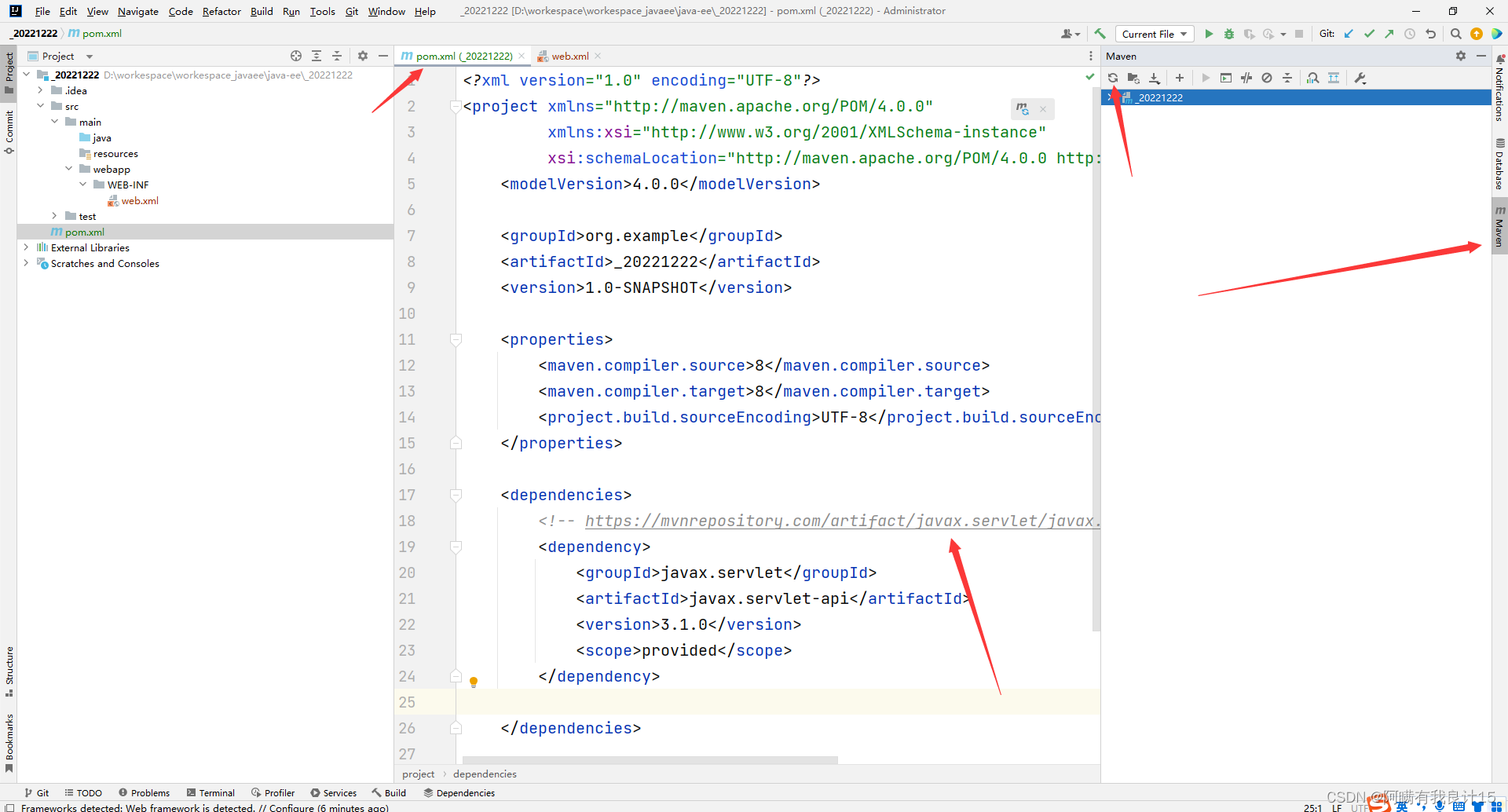Image resolution: width=1508 pixels, height=812 pixels.
Task: Toggle skip tests mode in Maven
Action: [x=1267, y=78]
